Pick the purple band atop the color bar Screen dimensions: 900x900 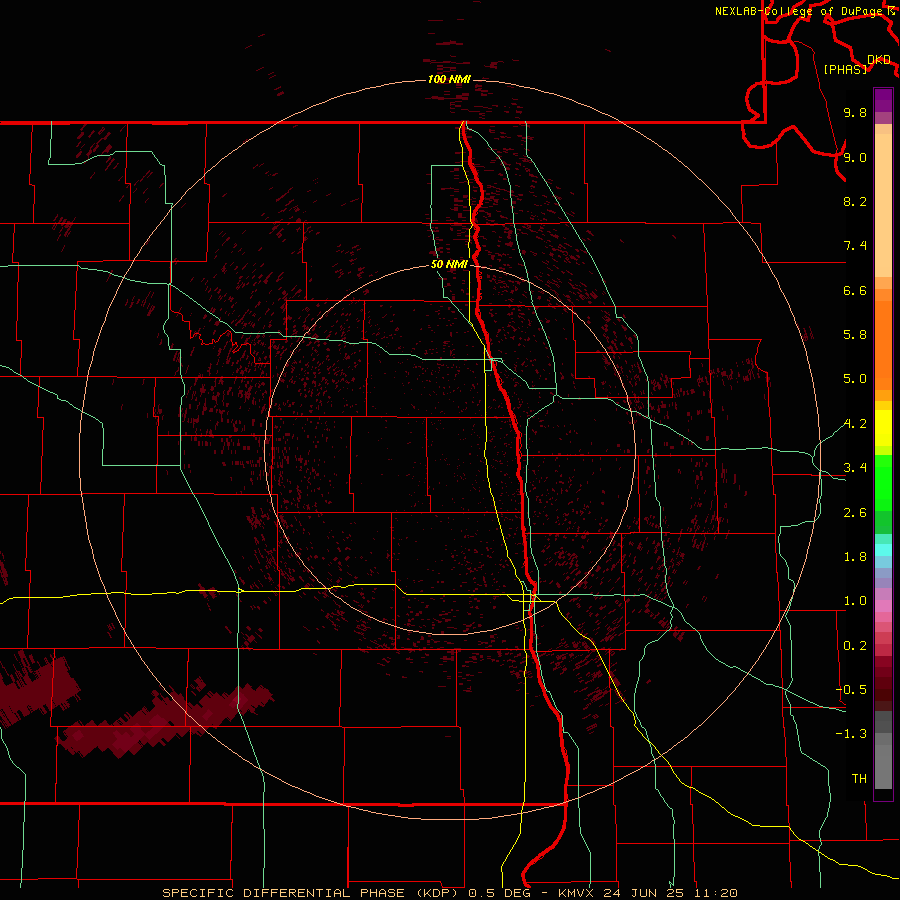[883, 100]
